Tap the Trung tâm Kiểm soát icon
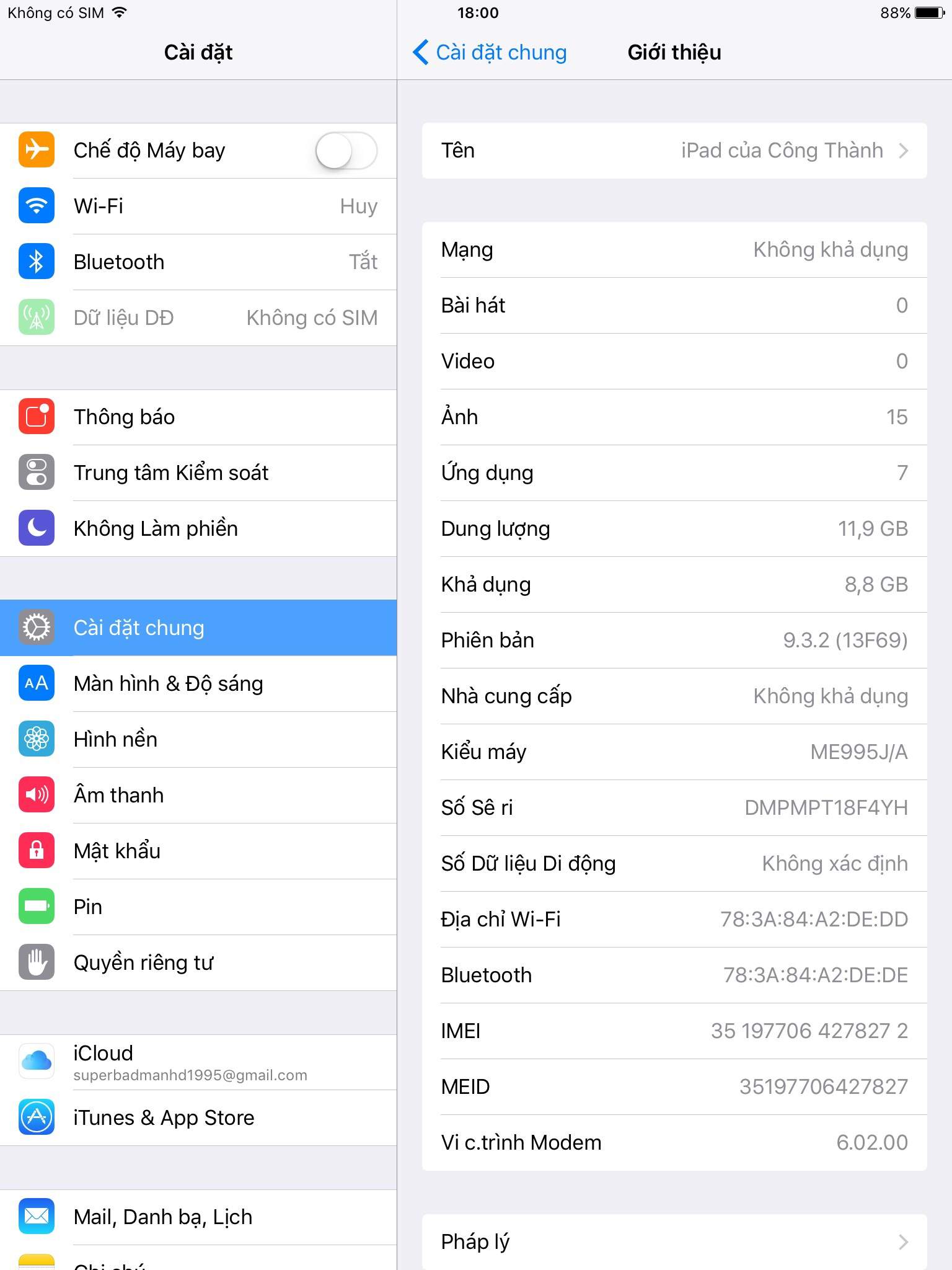The width and height of the screenshot is (952, 1270). click(x=37, y=473)
